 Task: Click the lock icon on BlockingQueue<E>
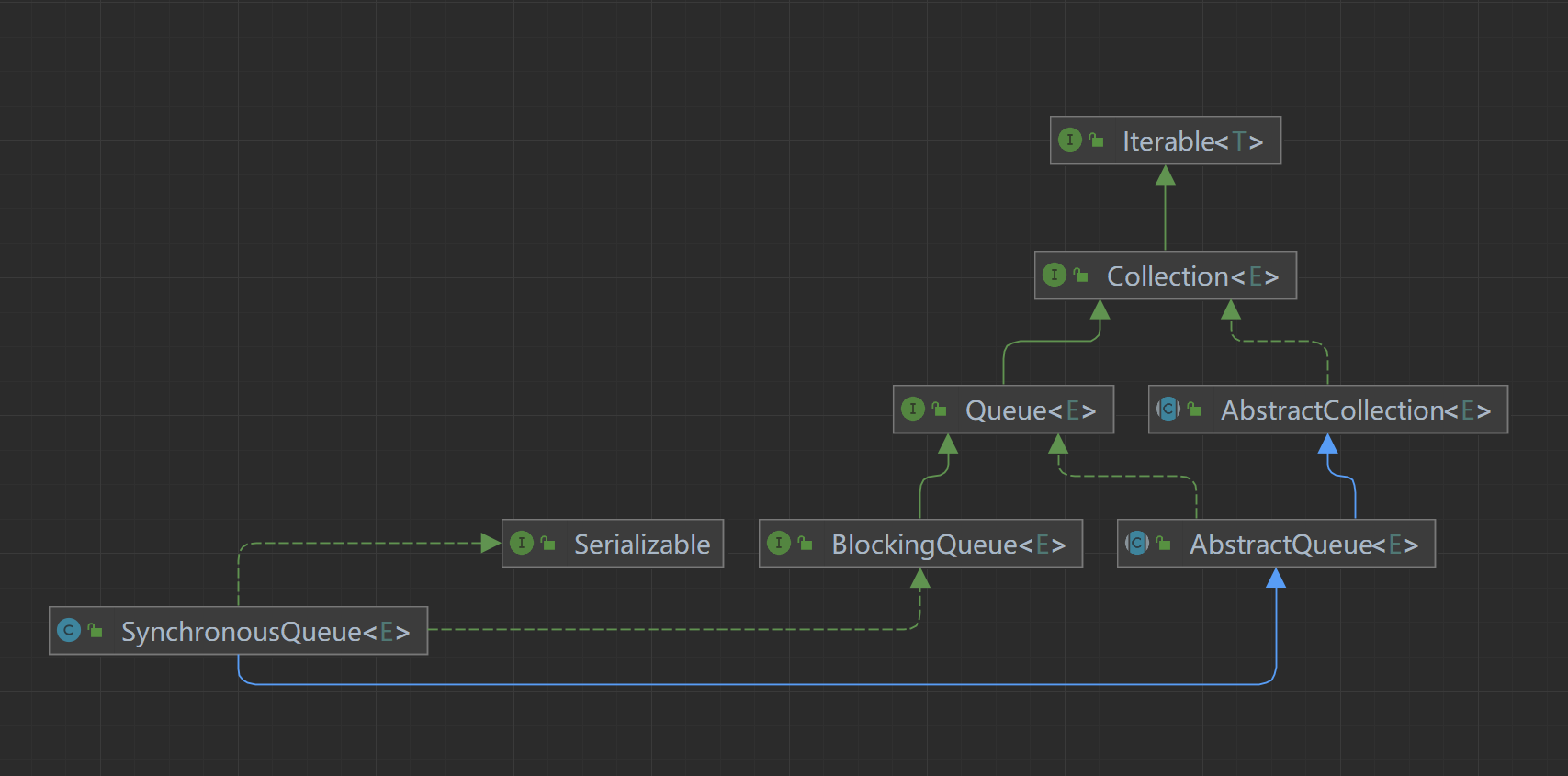(805, 544)
